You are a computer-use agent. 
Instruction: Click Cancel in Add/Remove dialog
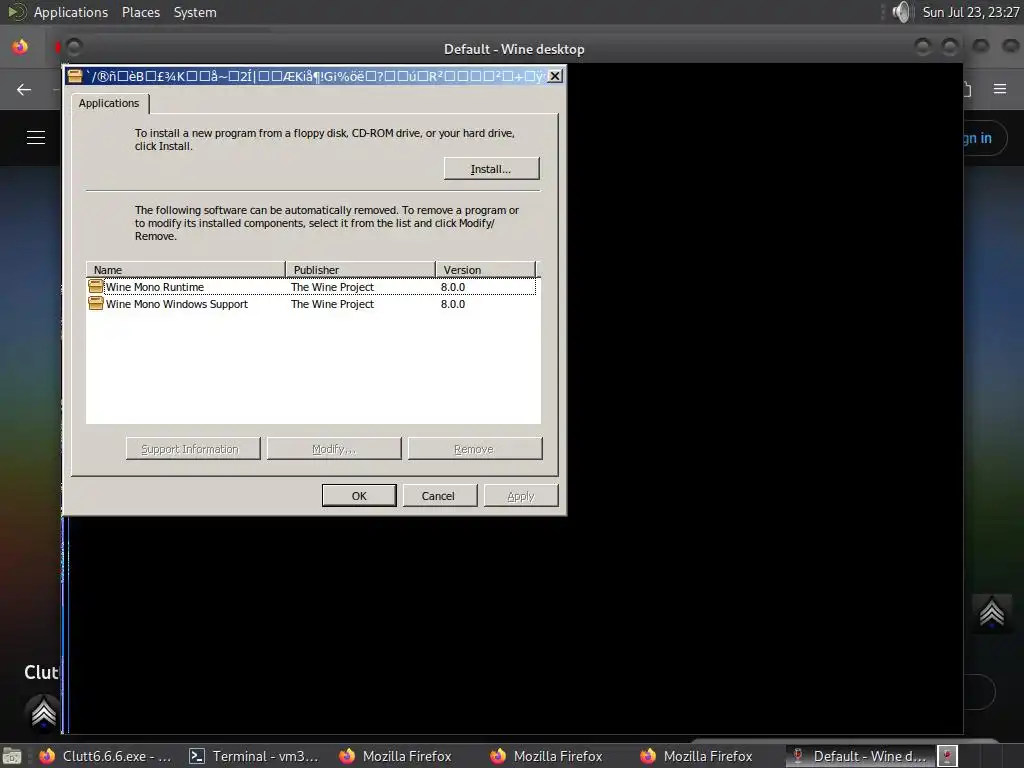[x=440, y=496]
